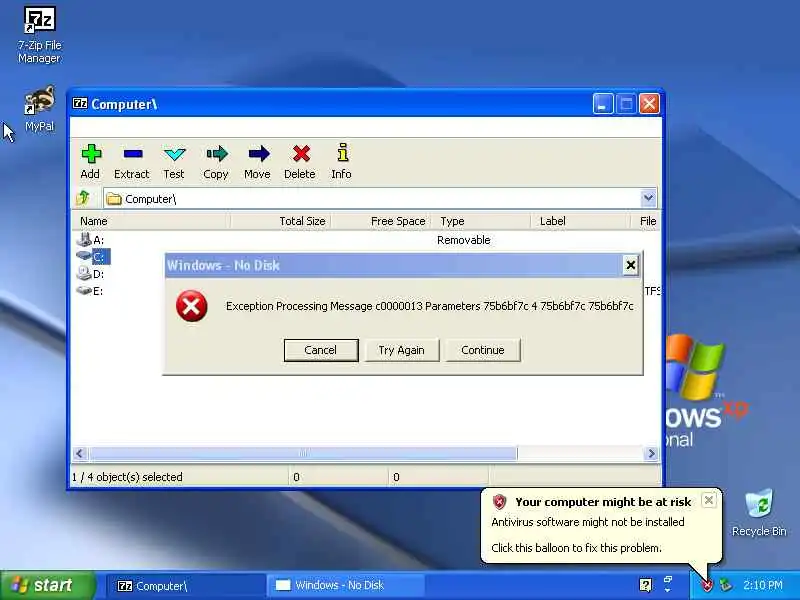
Task: Open the Info toolbar icon
Action: pyautogui.click(x=341, y=161)
